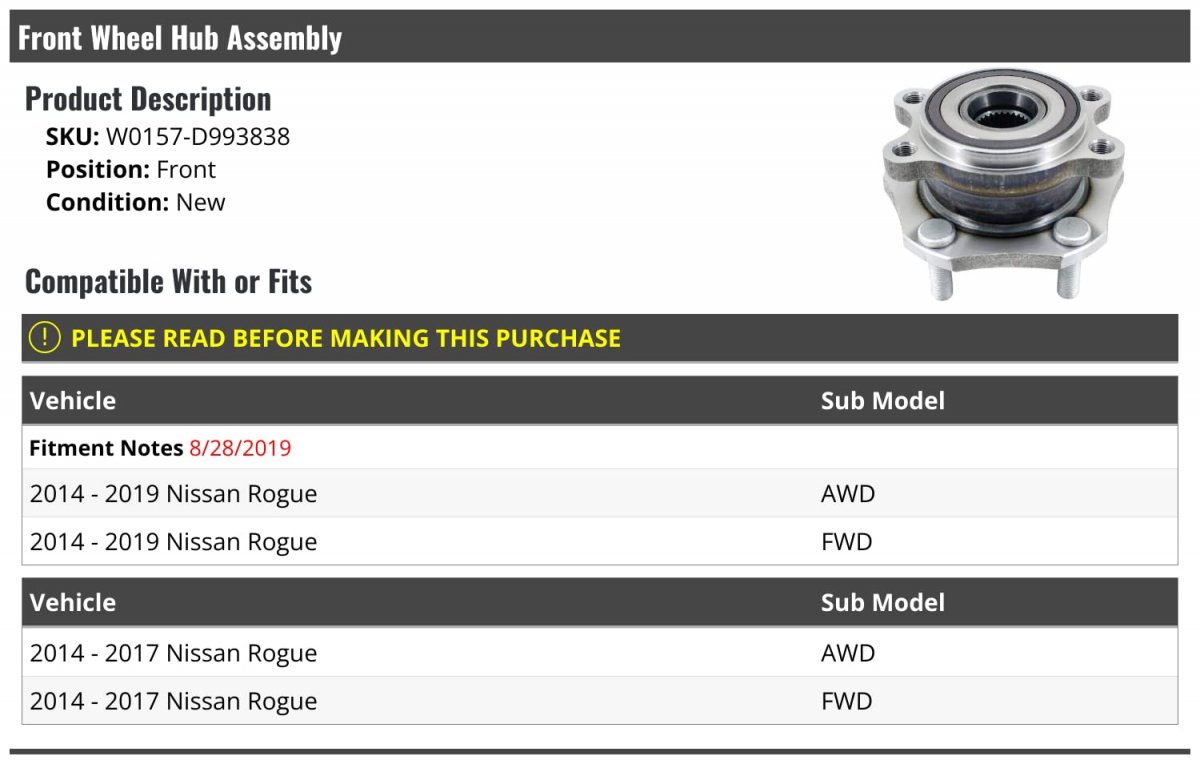The image size is (1200, 764).
Task: Click the wheel hub product image
Action: click(1003, 187)
